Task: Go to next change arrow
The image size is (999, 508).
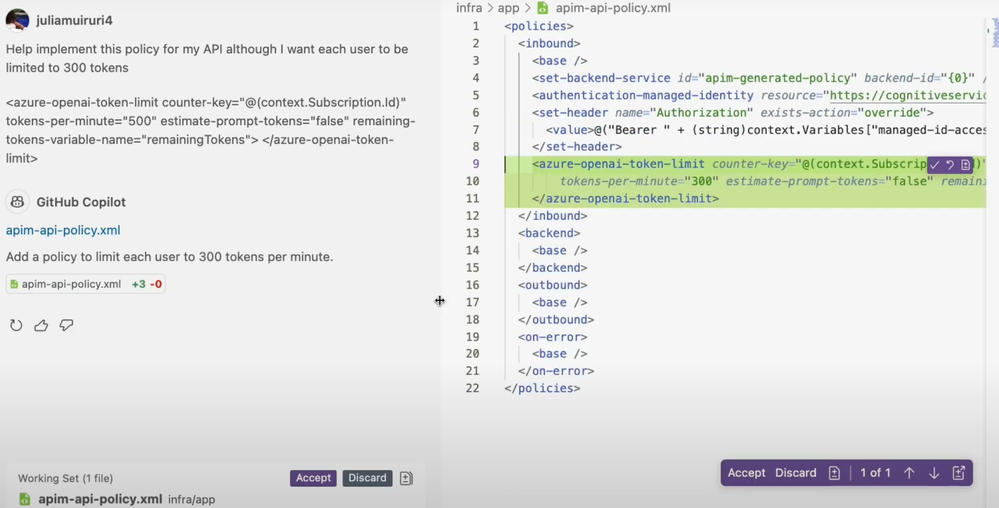Action: 934,473
